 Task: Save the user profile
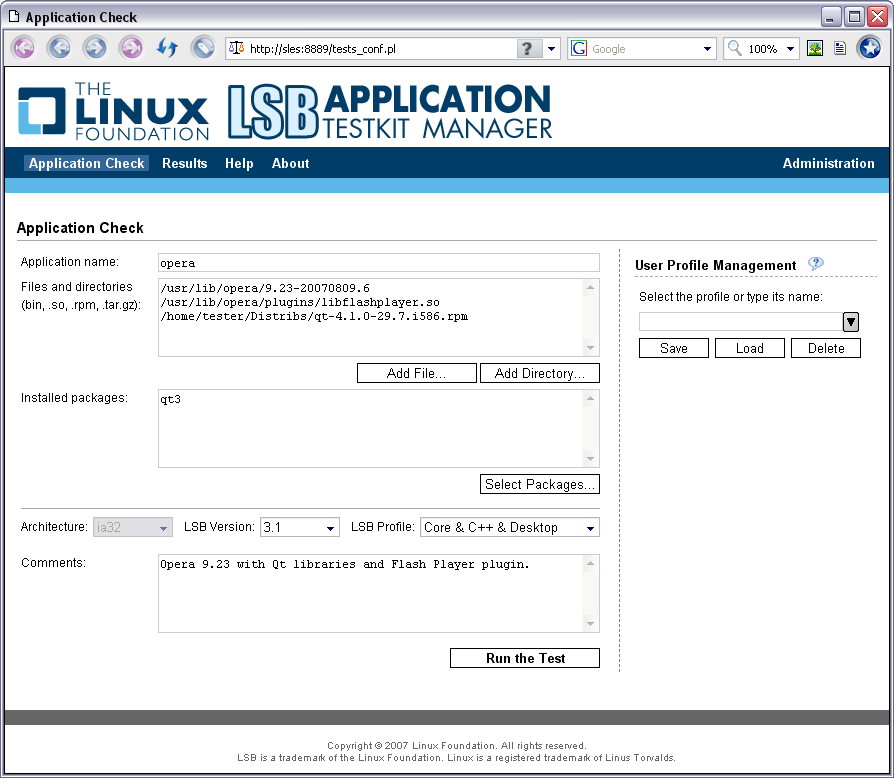(x=674, y=348)
